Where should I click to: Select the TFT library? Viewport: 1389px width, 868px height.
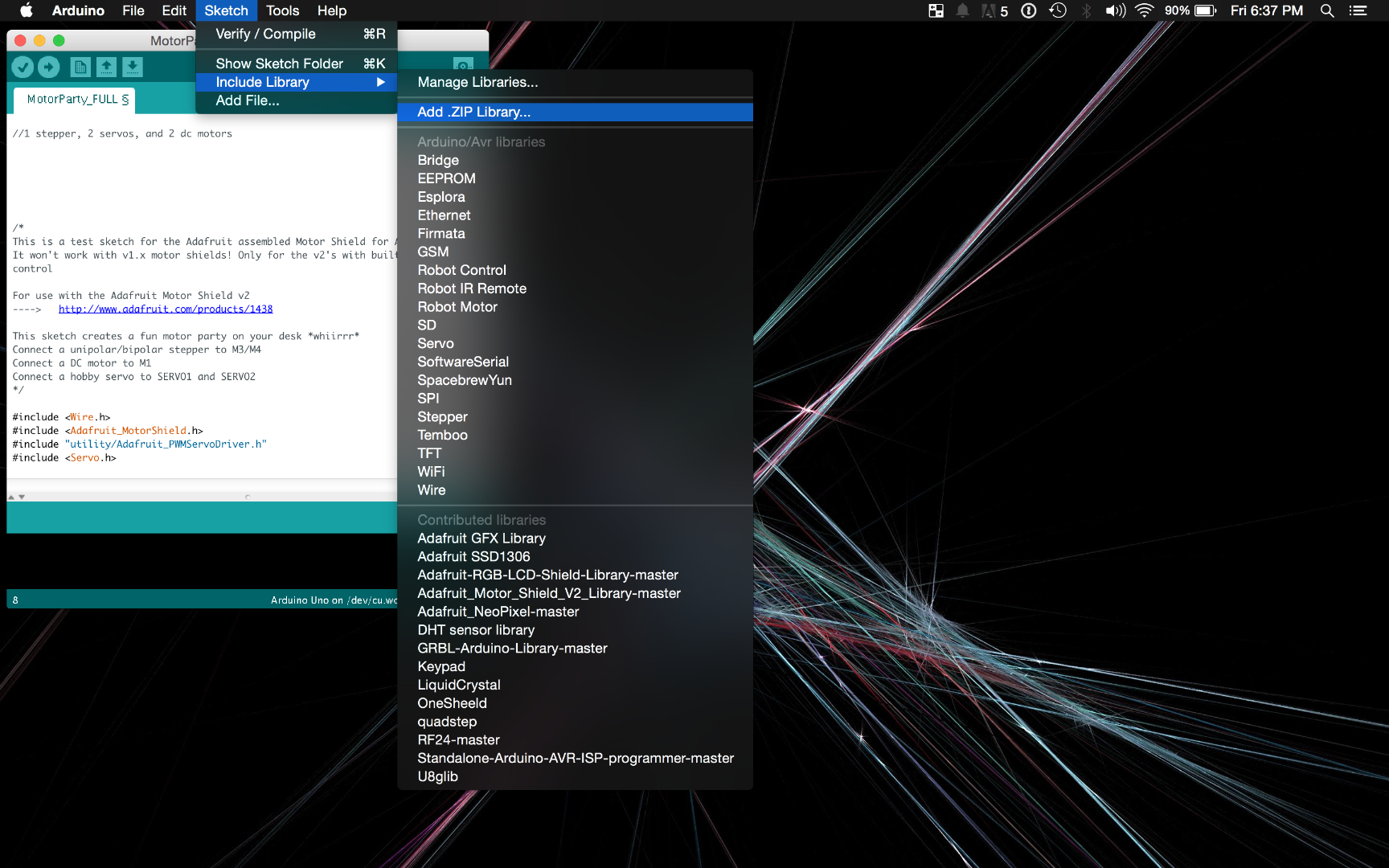pos(575,453)
